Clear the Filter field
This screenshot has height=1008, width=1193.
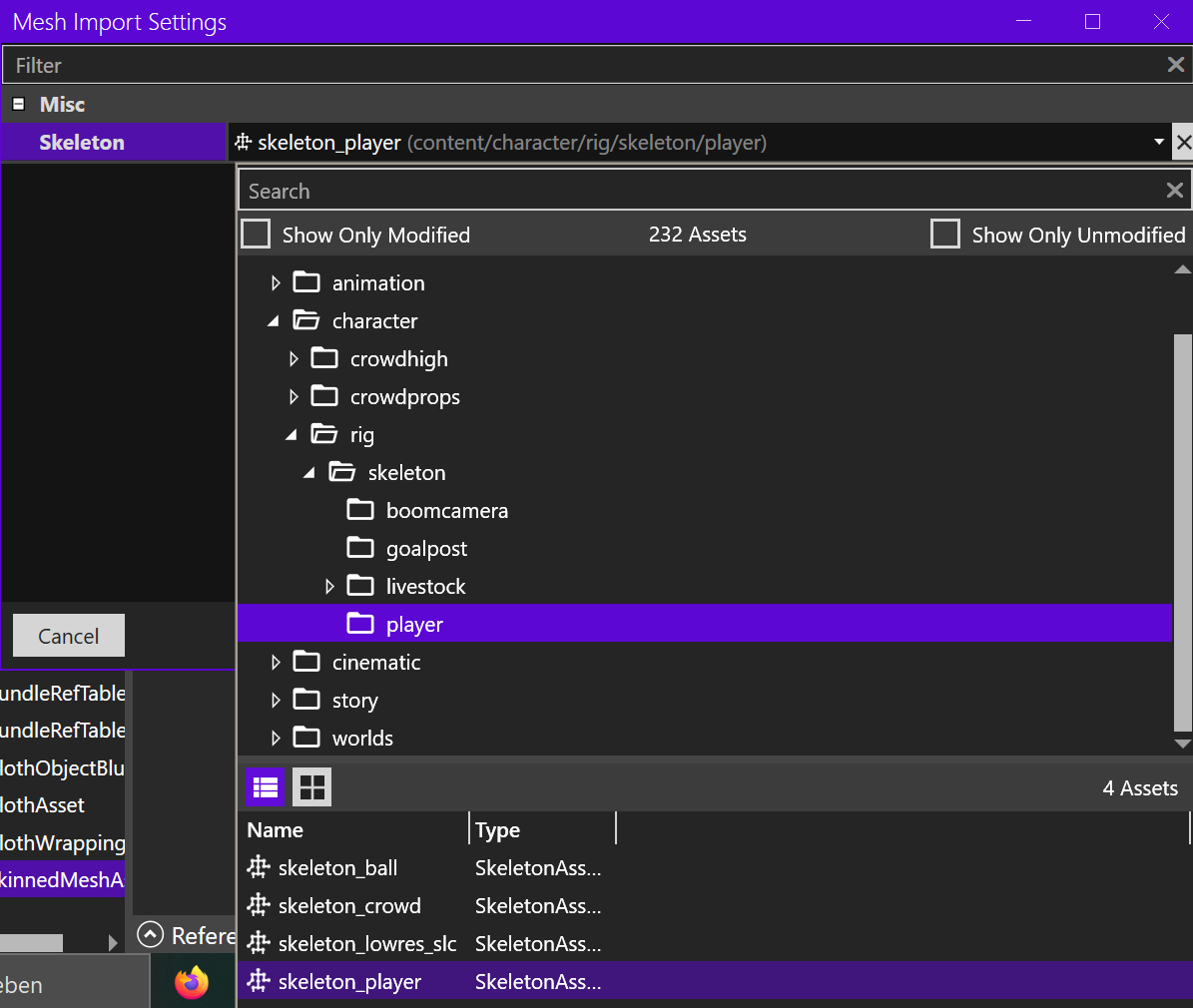(x=1175, y=65)
